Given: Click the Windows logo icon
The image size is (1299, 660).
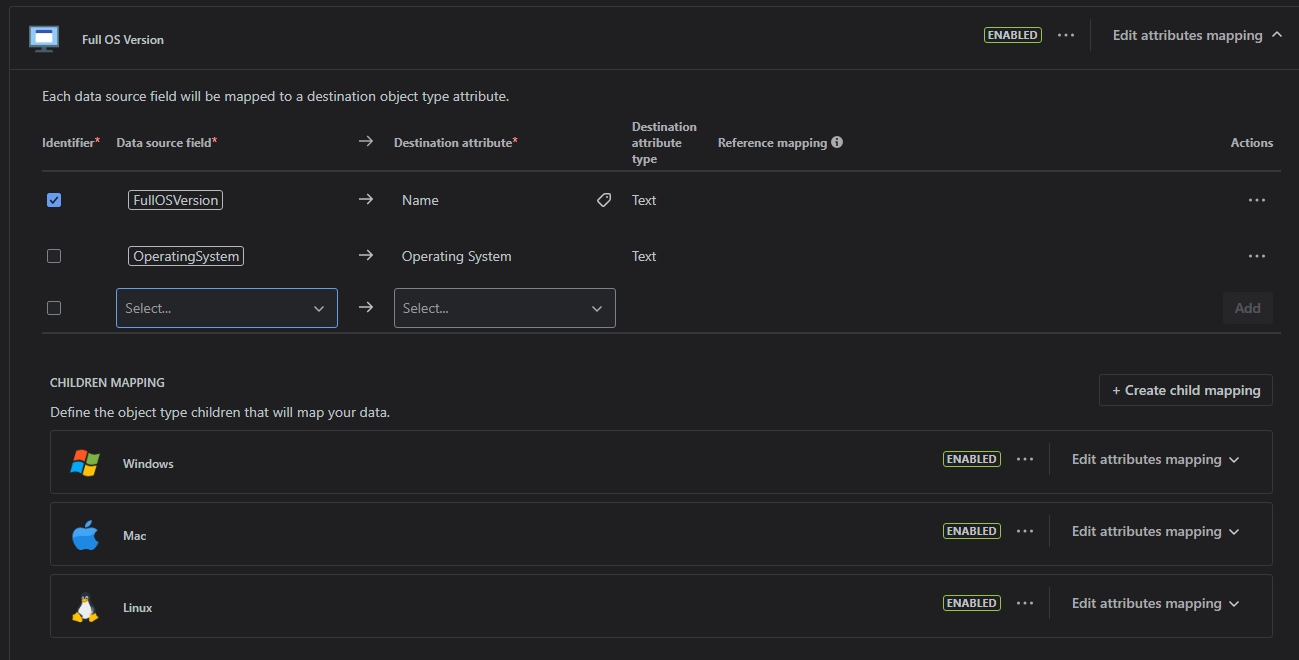Looking at the screenshot, I should (85, 461).
